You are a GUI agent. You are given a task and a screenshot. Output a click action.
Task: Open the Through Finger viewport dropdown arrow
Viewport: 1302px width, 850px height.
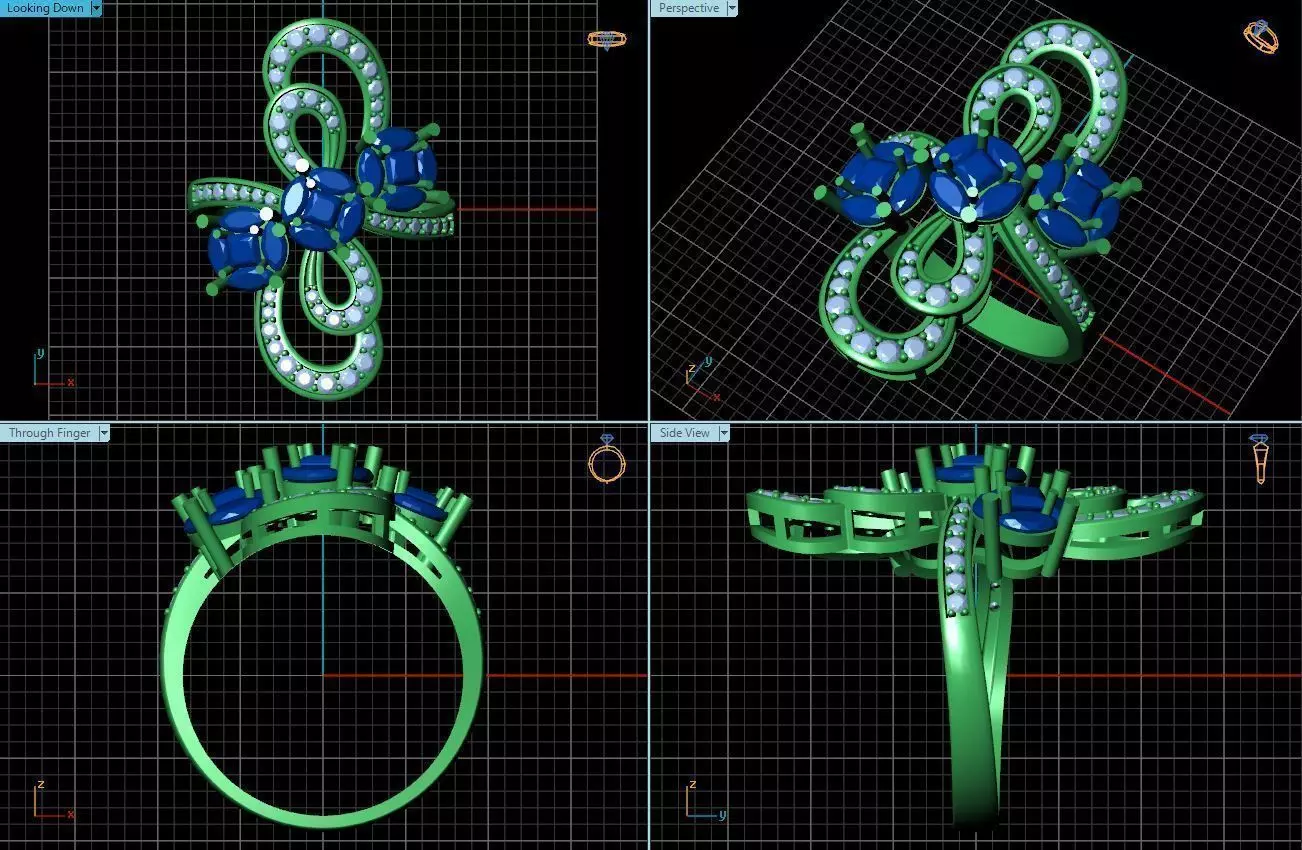click(x=104, y=433)
